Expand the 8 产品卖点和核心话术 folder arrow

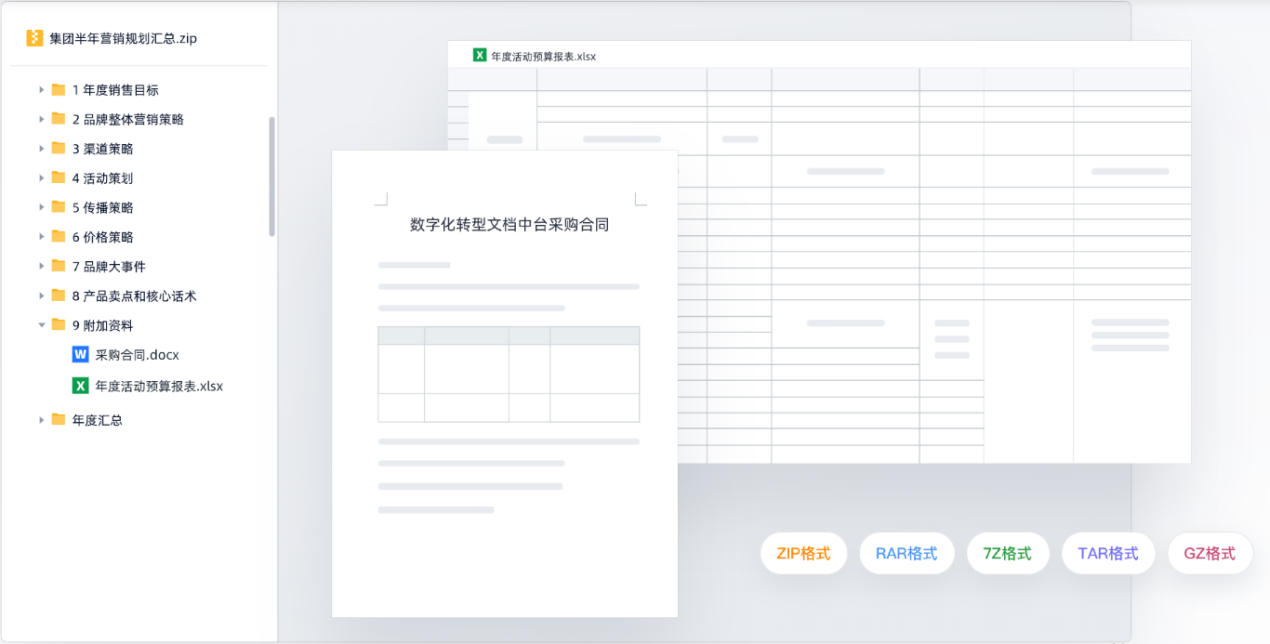[x=42, y=295]
